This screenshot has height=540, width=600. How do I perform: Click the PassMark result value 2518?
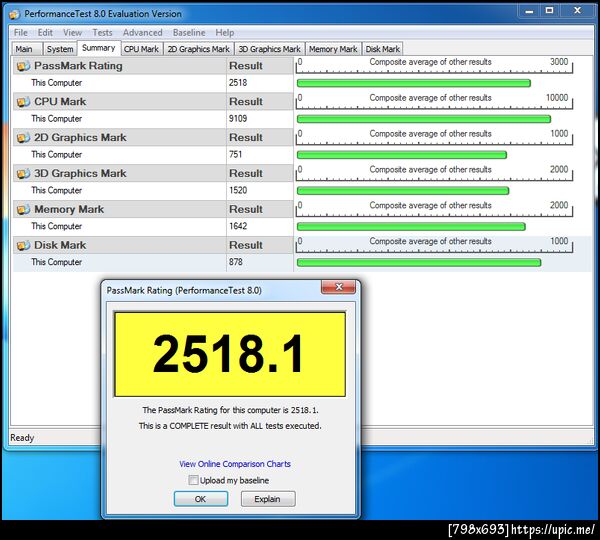[x=238, y=83]
